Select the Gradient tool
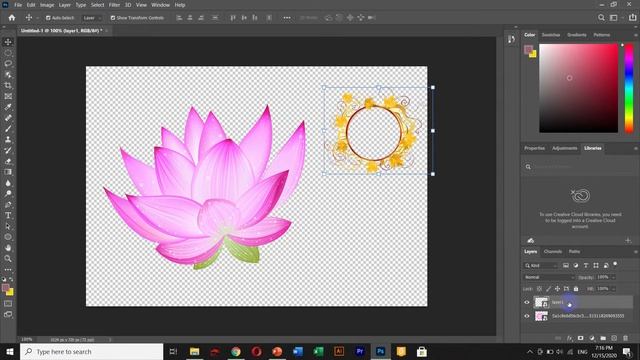 click(8, 172)
